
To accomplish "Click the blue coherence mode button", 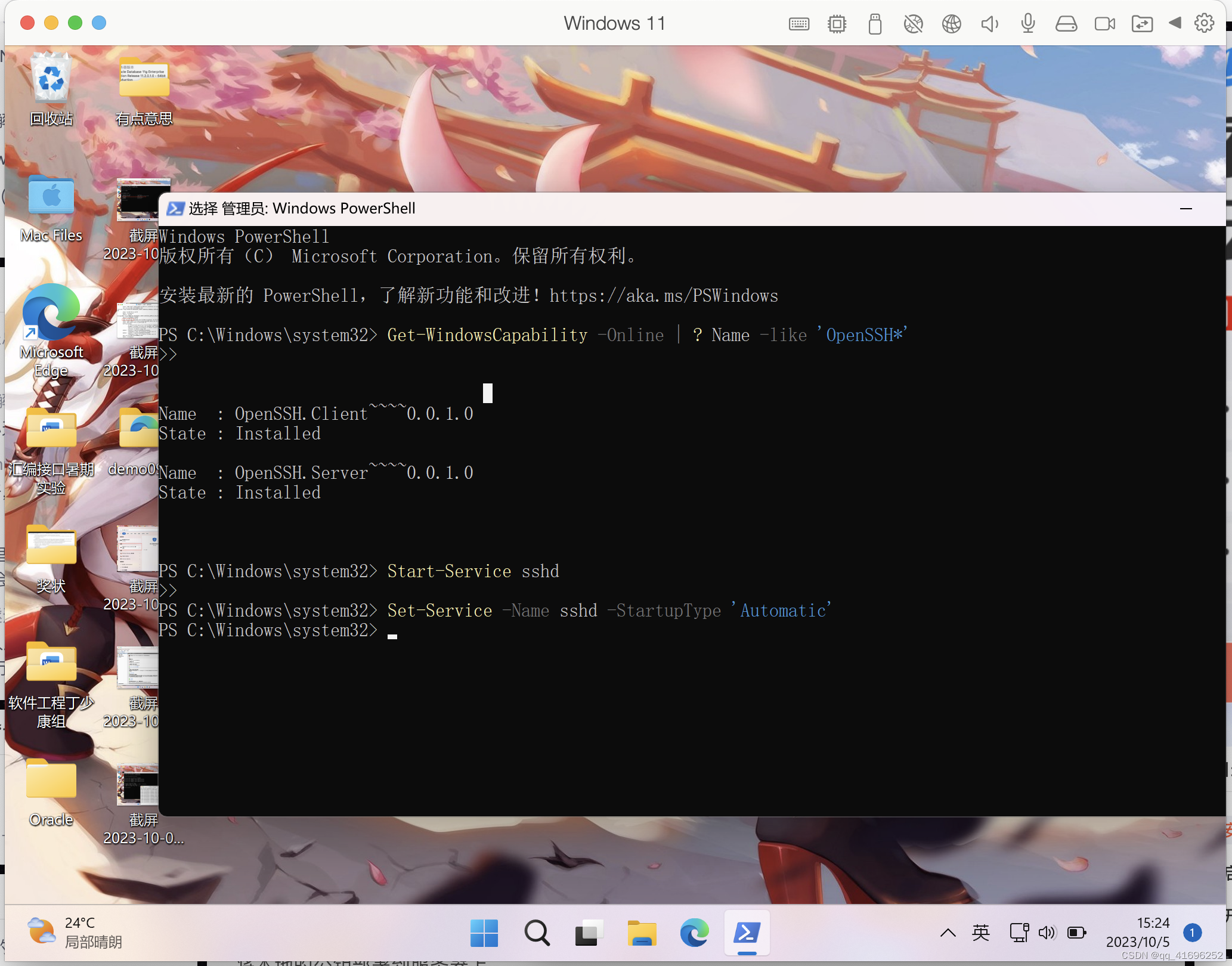I will 99,23.
